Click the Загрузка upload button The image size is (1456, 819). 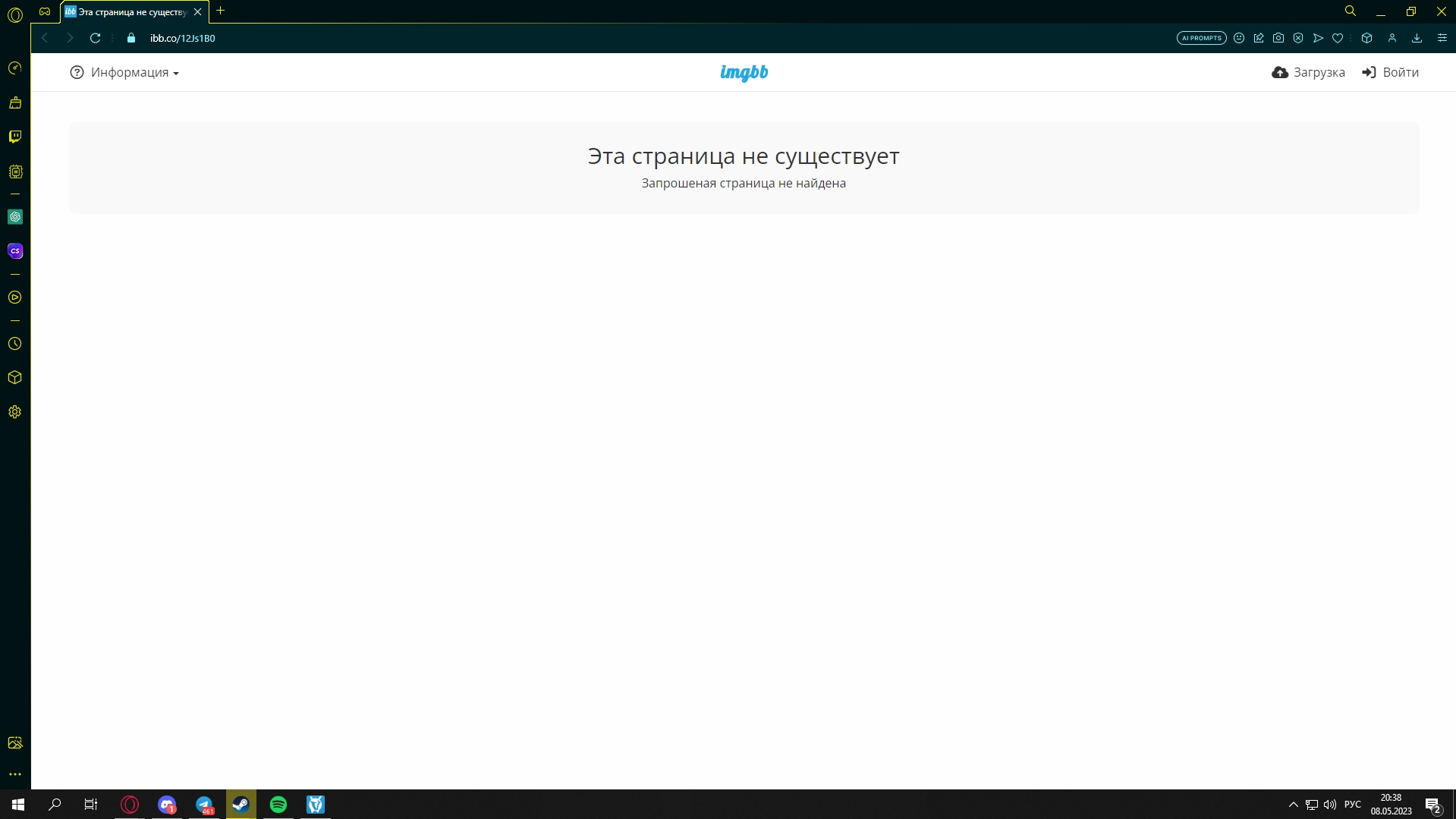click(1308, 73)
